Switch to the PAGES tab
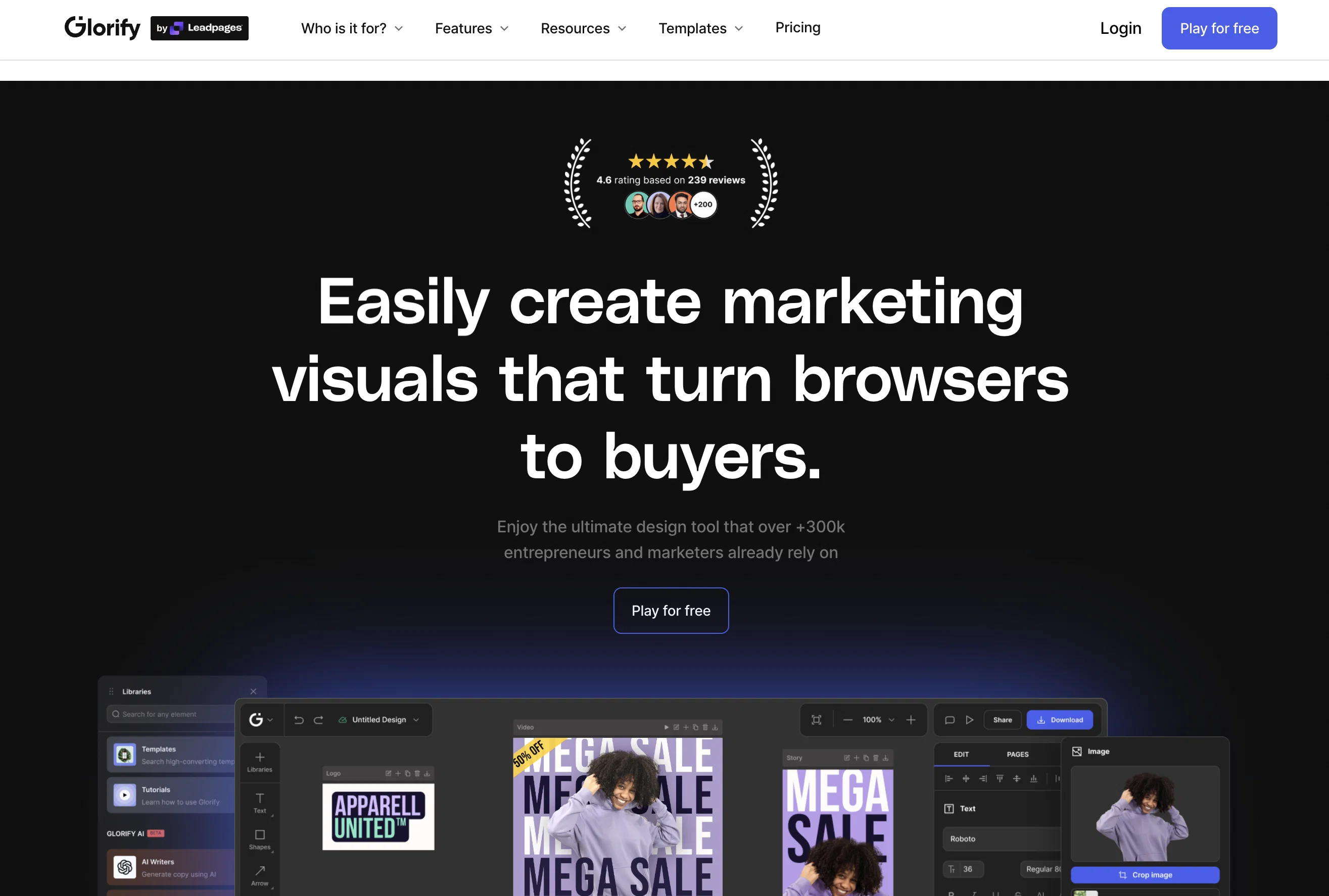 pos(1018,754)
